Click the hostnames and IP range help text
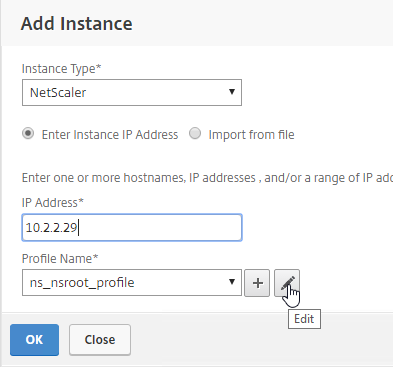This screenshot has height=367, width=393. click(207, 178)
